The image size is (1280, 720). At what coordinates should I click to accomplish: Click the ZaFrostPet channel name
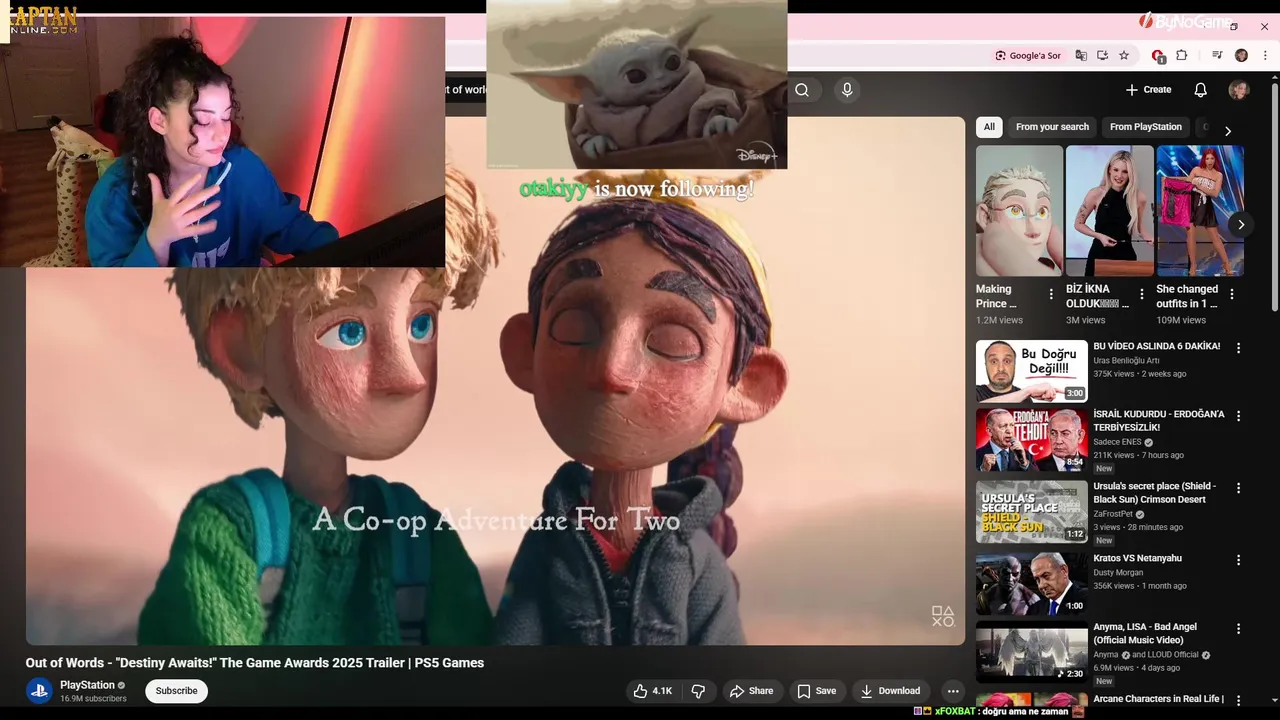1113,514
